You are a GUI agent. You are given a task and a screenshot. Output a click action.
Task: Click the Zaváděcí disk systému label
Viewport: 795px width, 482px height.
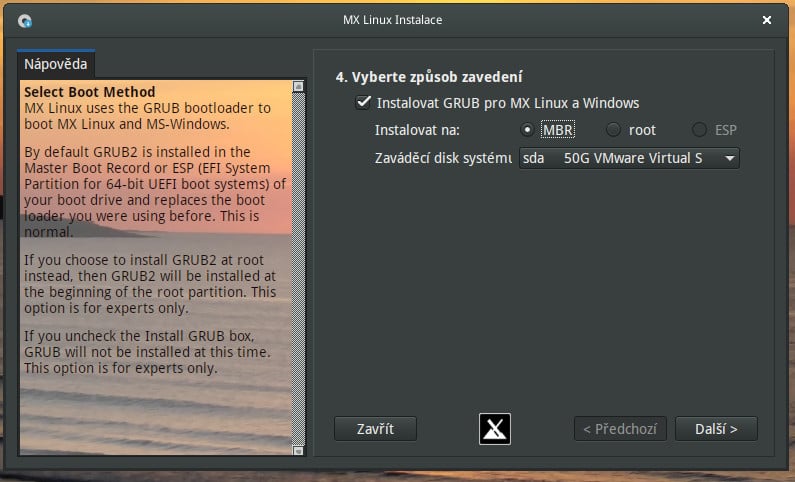[443, 158]
